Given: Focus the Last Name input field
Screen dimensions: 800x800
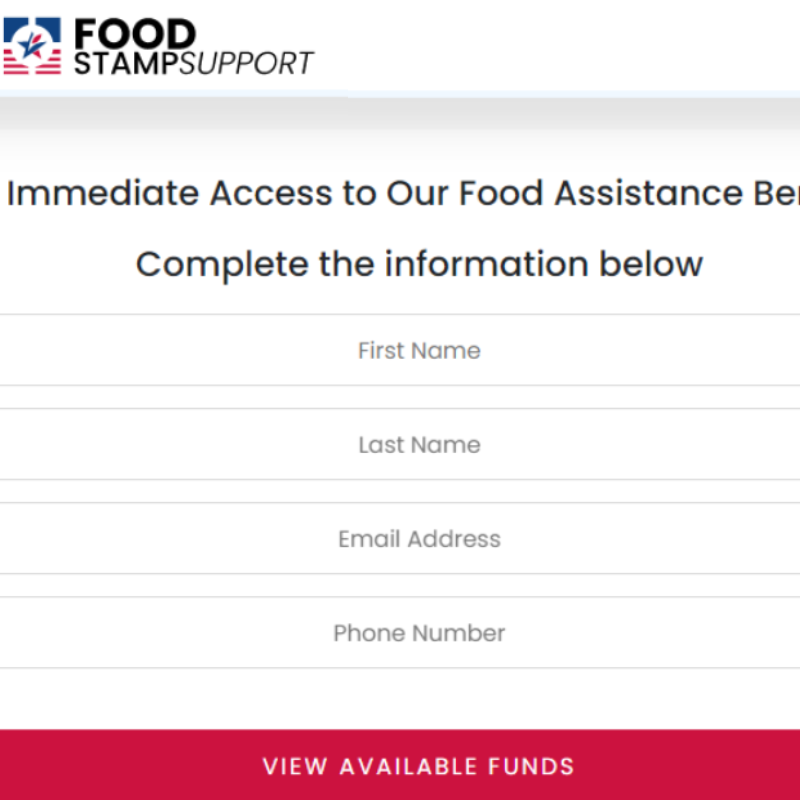Looking at the screenshot, I should click(400, 444).
